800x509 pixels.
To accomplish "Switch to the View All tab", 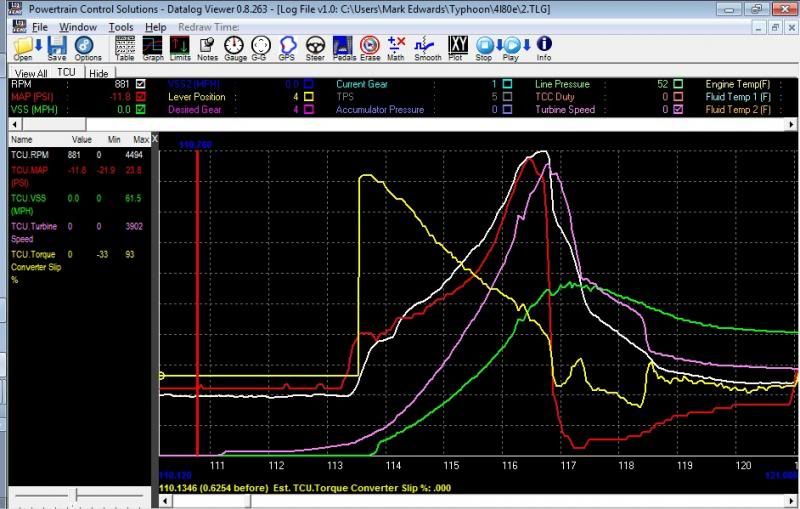I will tap(31, 73).
